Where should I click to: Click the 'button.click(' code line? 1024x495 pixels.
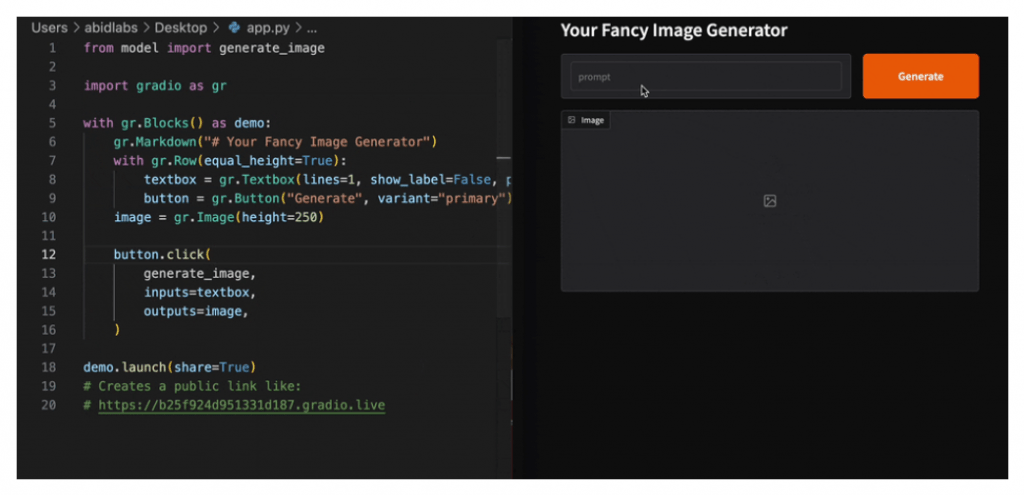pos(162,255)
